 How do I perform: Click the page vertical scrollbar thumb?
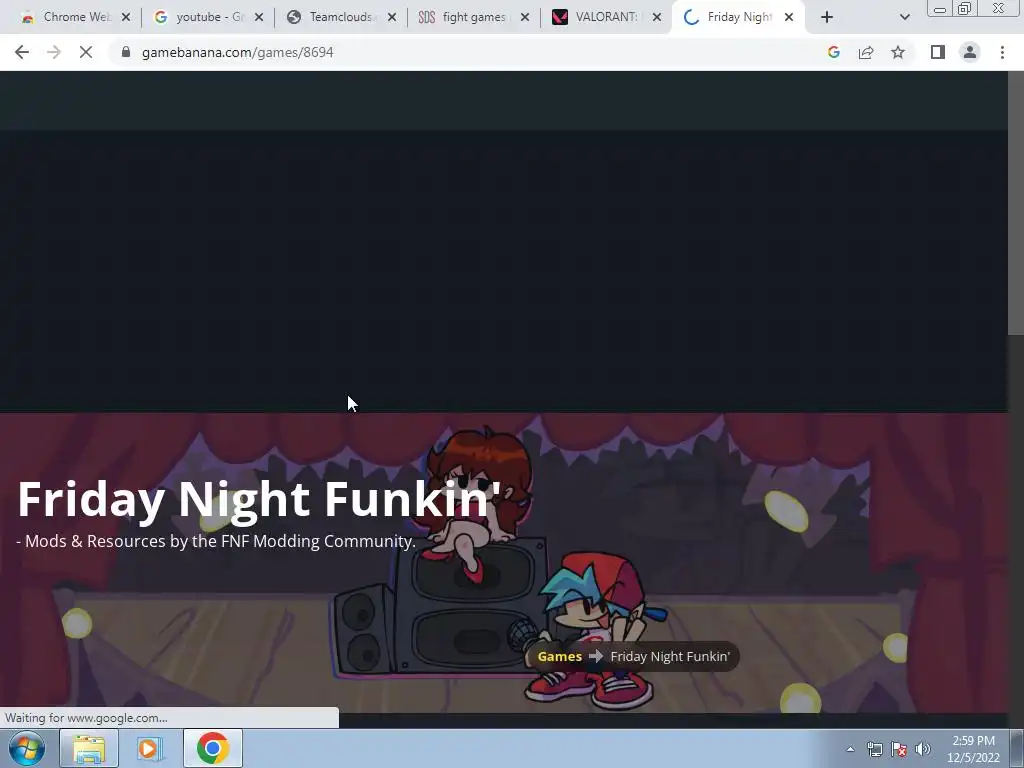pyautogui.click(x=1016, y=202)
